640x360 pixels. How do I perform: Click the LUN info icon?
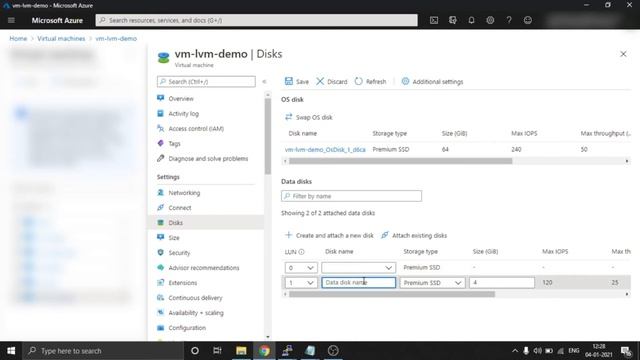[302, 252]
